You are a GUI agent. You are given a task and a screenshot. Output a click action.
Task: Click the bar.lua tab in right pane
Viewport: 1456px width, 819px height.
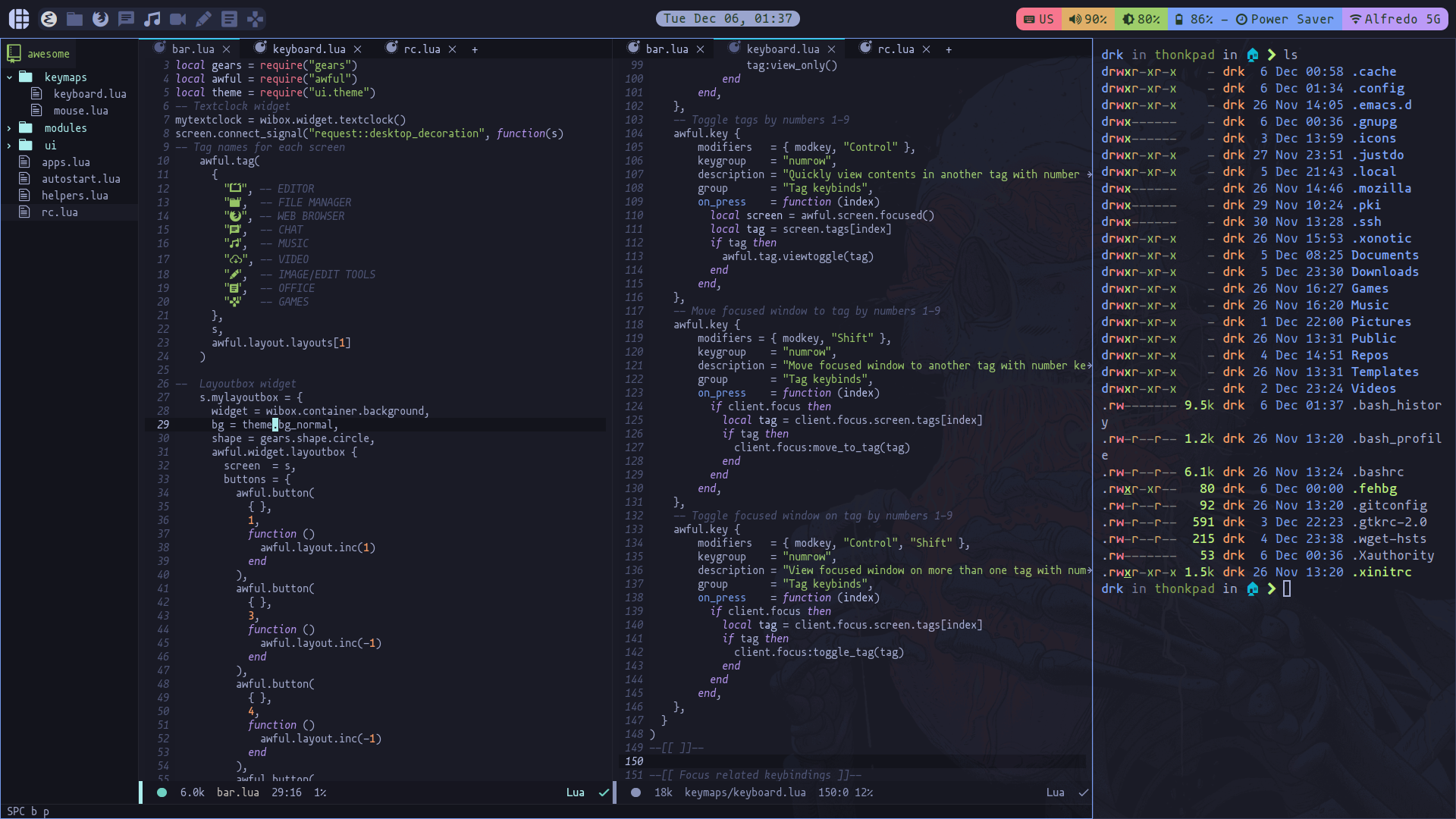point(665,48)
